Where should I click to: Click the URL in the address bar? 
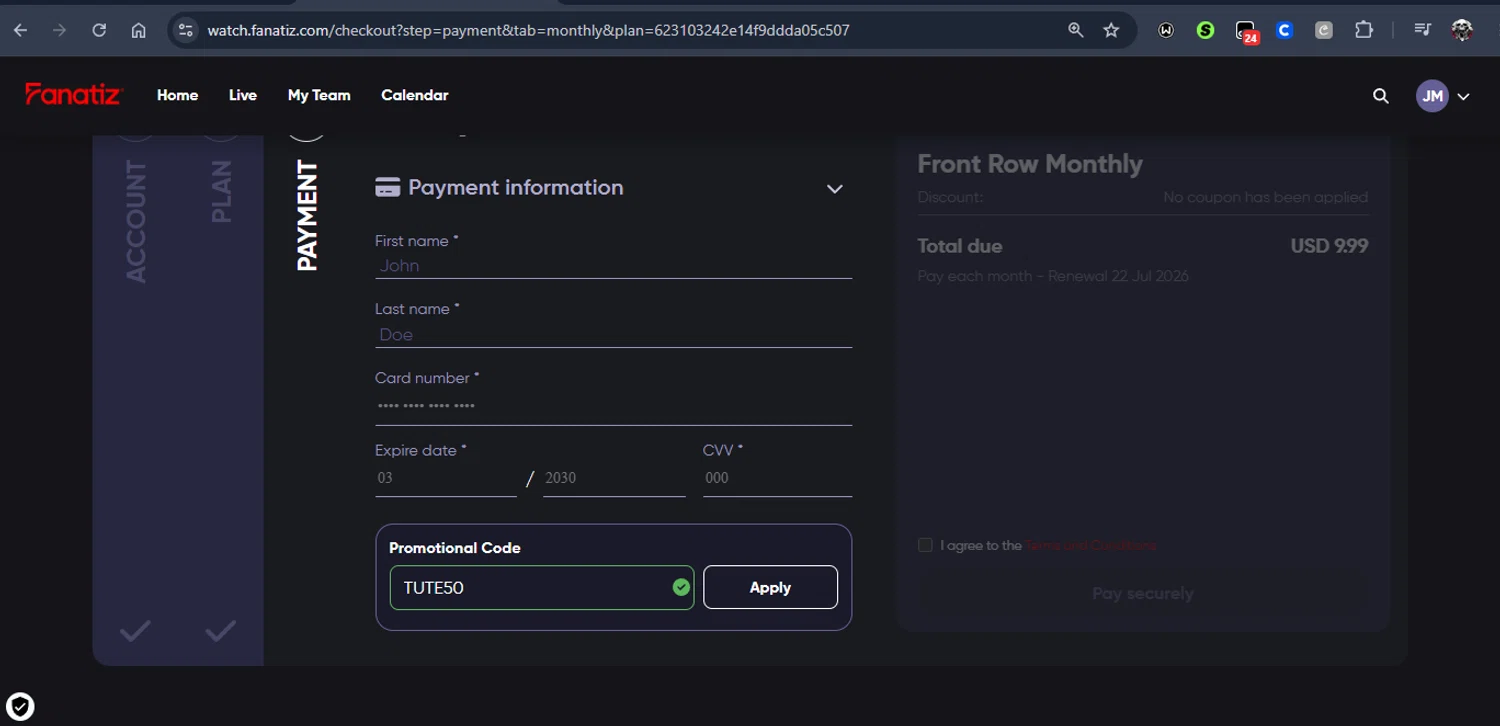[528, 30]
